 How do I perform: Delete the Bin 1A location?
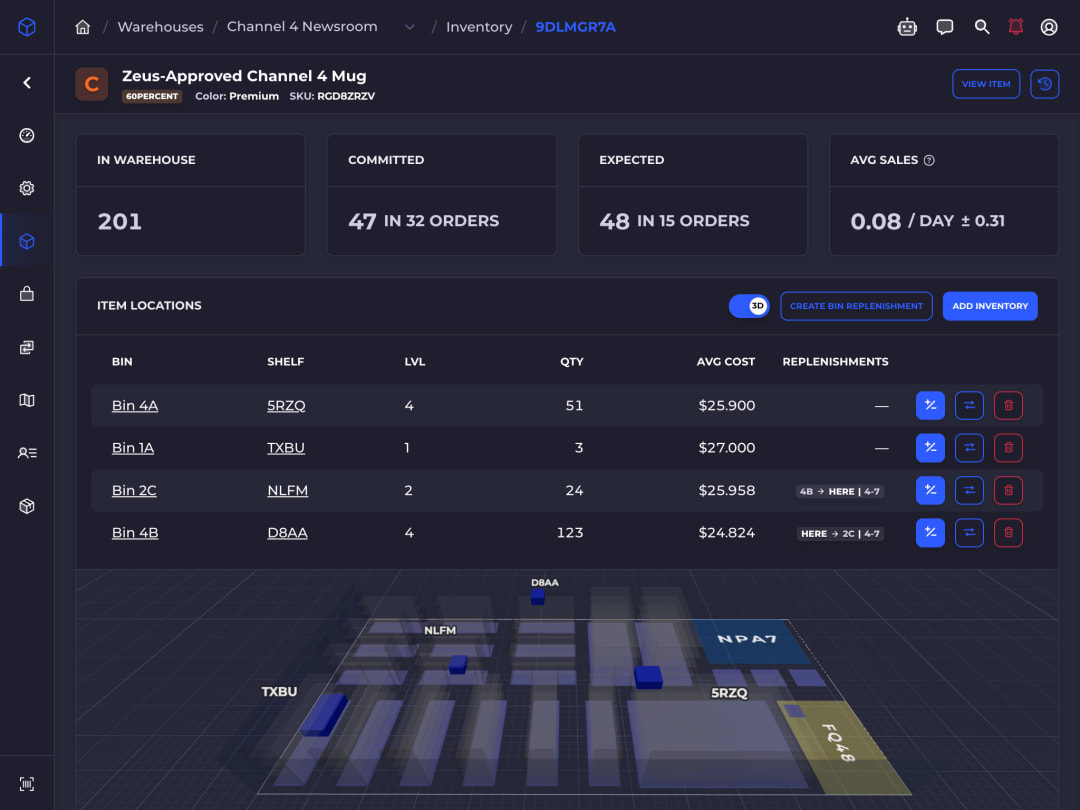coord(1008,448)
